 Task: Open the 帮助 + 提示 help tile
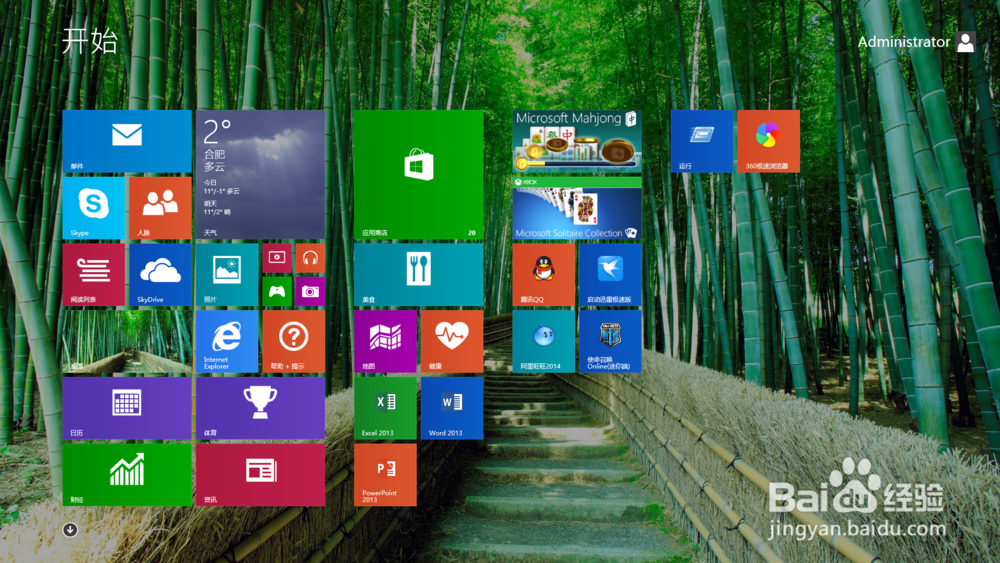point(293,341)
